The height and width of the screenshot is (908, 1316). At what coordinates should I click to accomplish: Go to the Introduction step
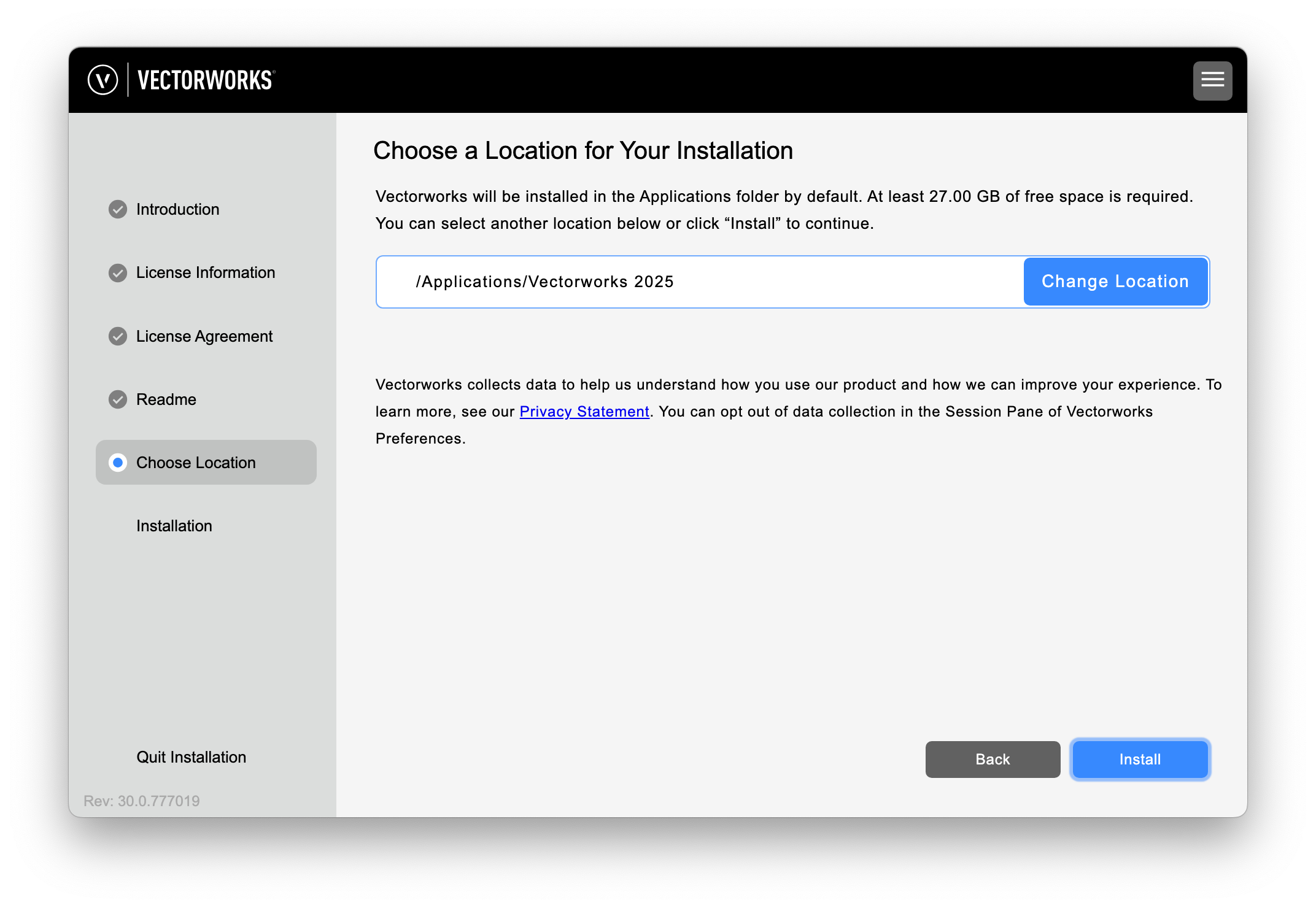(x=178, y=209)
